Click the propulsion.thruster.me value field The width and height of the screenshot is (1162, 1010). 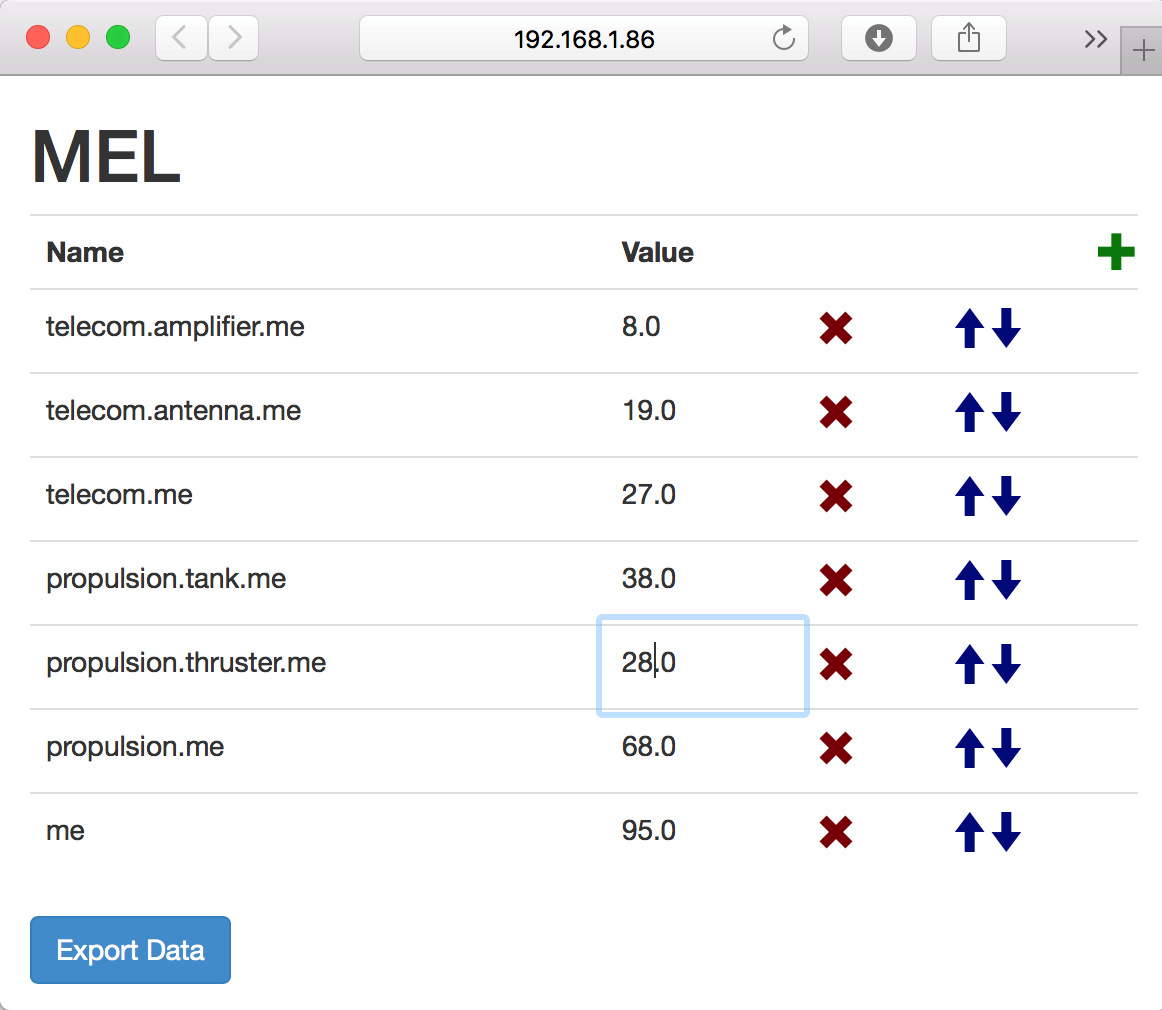coord(702,664)
